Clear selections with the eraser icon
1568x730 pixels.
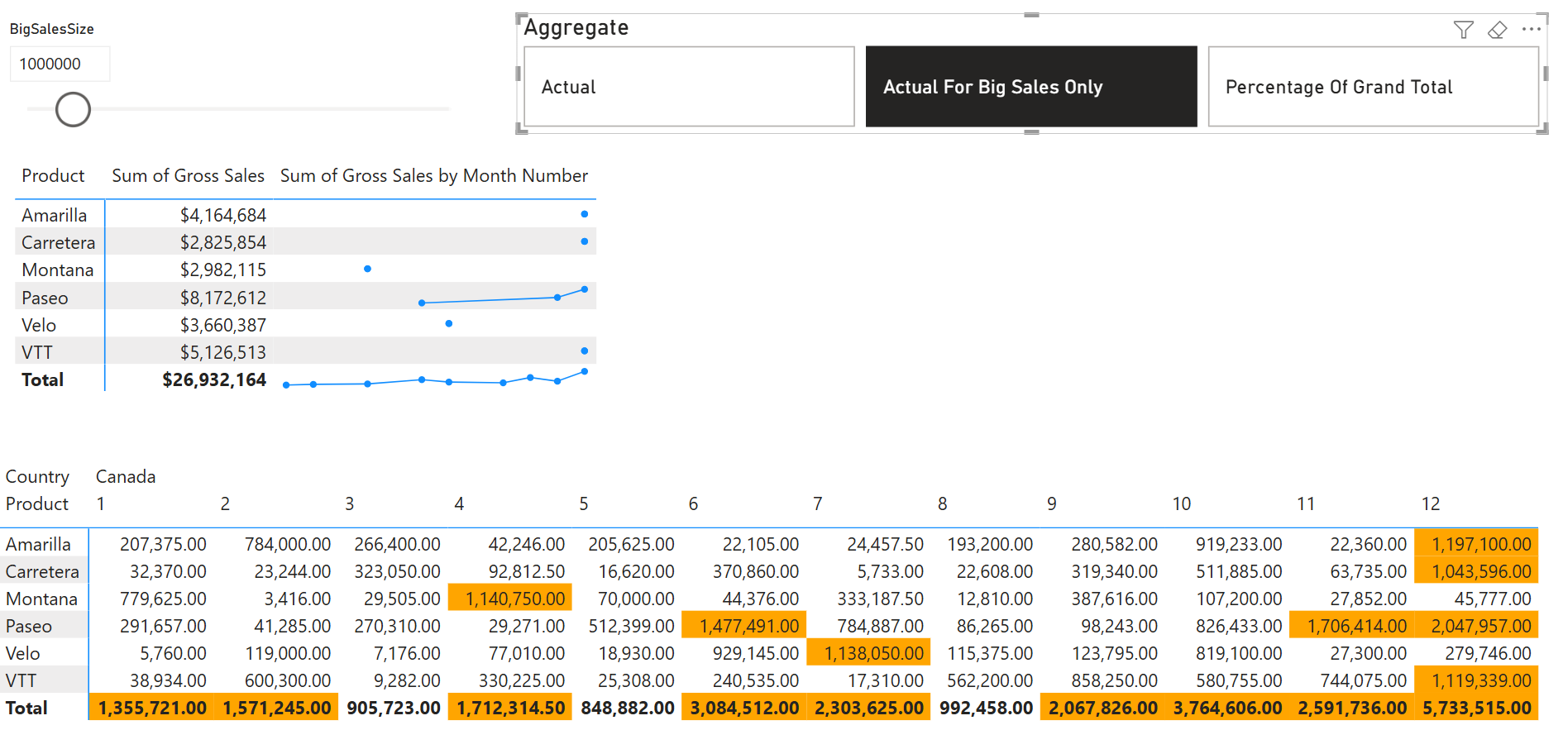[1497, 30]
